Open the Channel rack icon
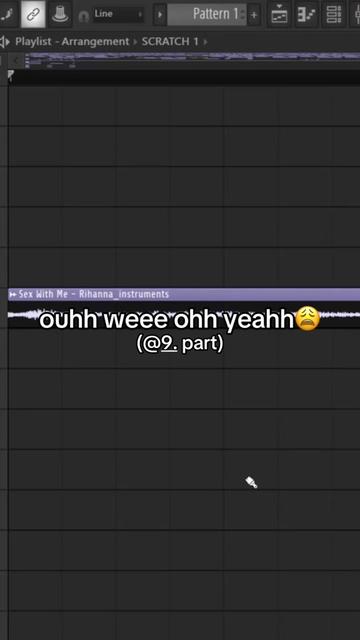Image resolution: width=360 pixels, height=640 pixels. pyautogui.click(x=333, y=14)
